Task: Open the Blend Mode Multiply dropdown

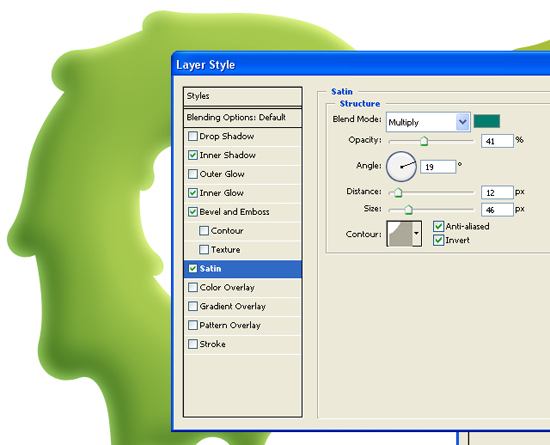Action: (x=428, y=122)
